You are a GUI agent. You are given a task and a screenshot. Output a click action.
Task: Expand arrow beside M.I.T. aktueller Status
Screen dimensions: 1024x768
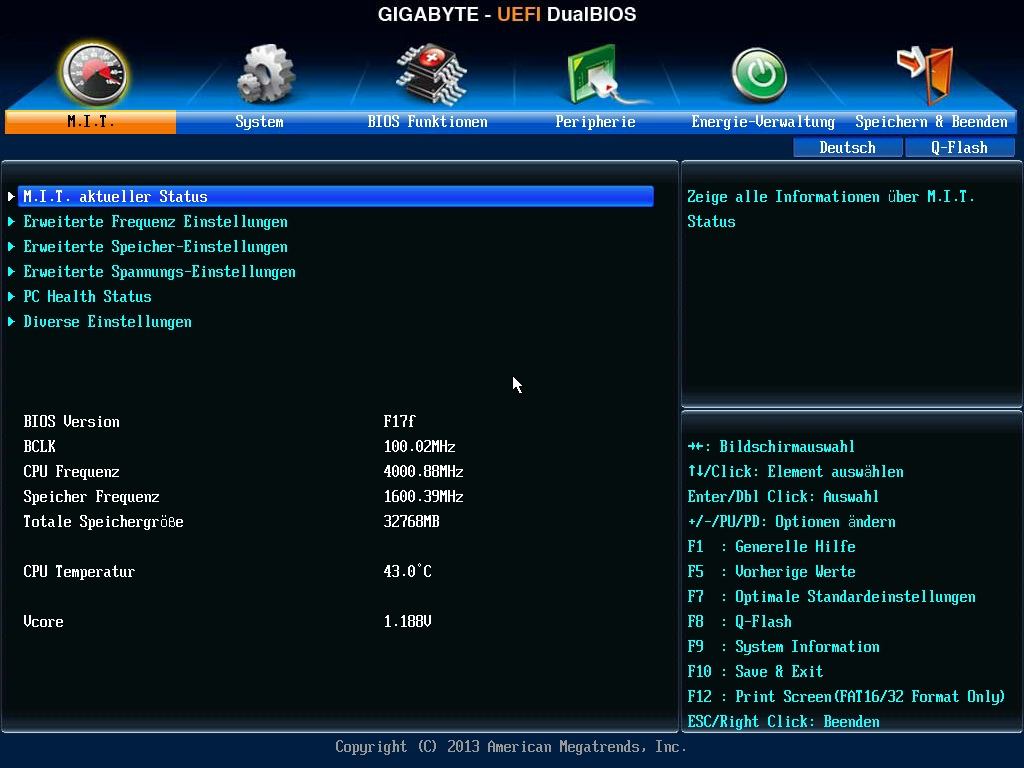(11, 197)
